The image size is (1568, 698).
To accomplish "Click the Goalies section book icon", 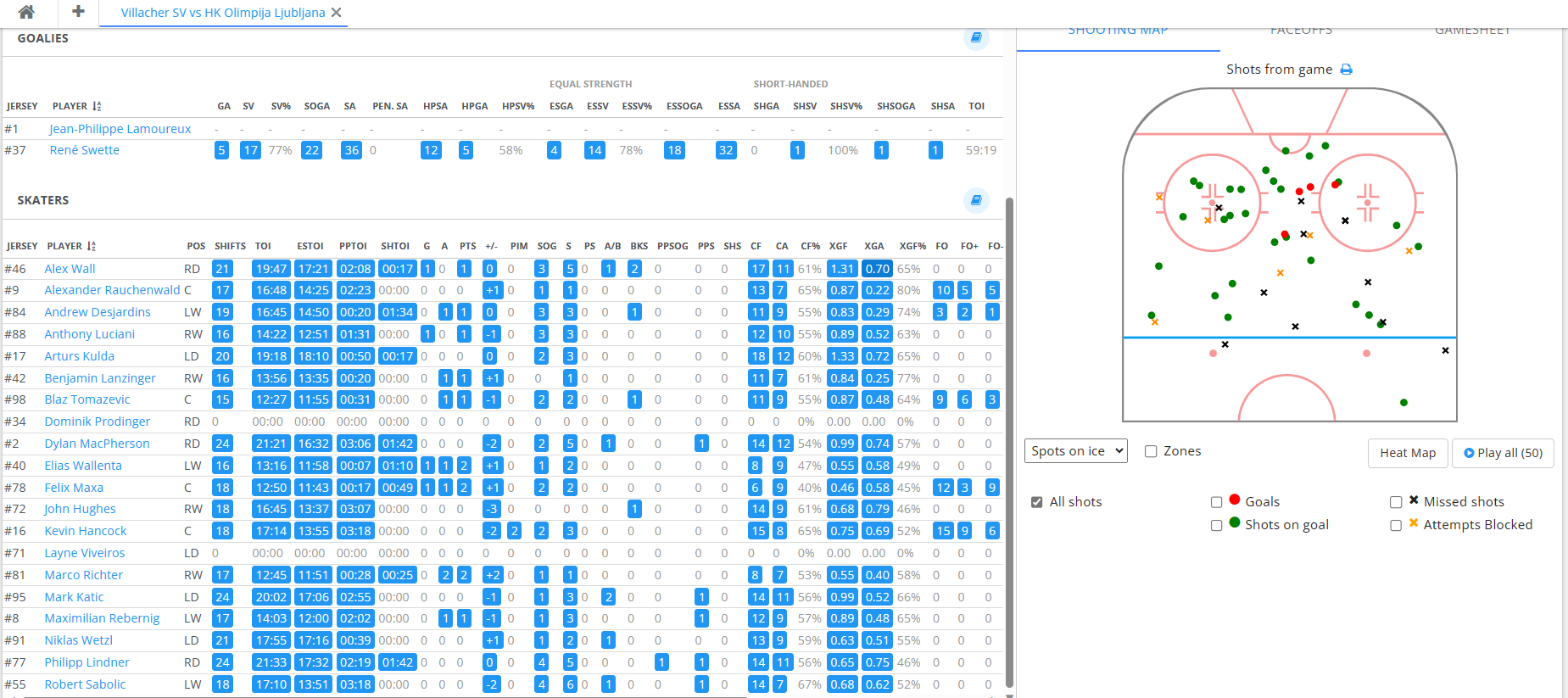I will pyautogui.click(x=976, y=38).
